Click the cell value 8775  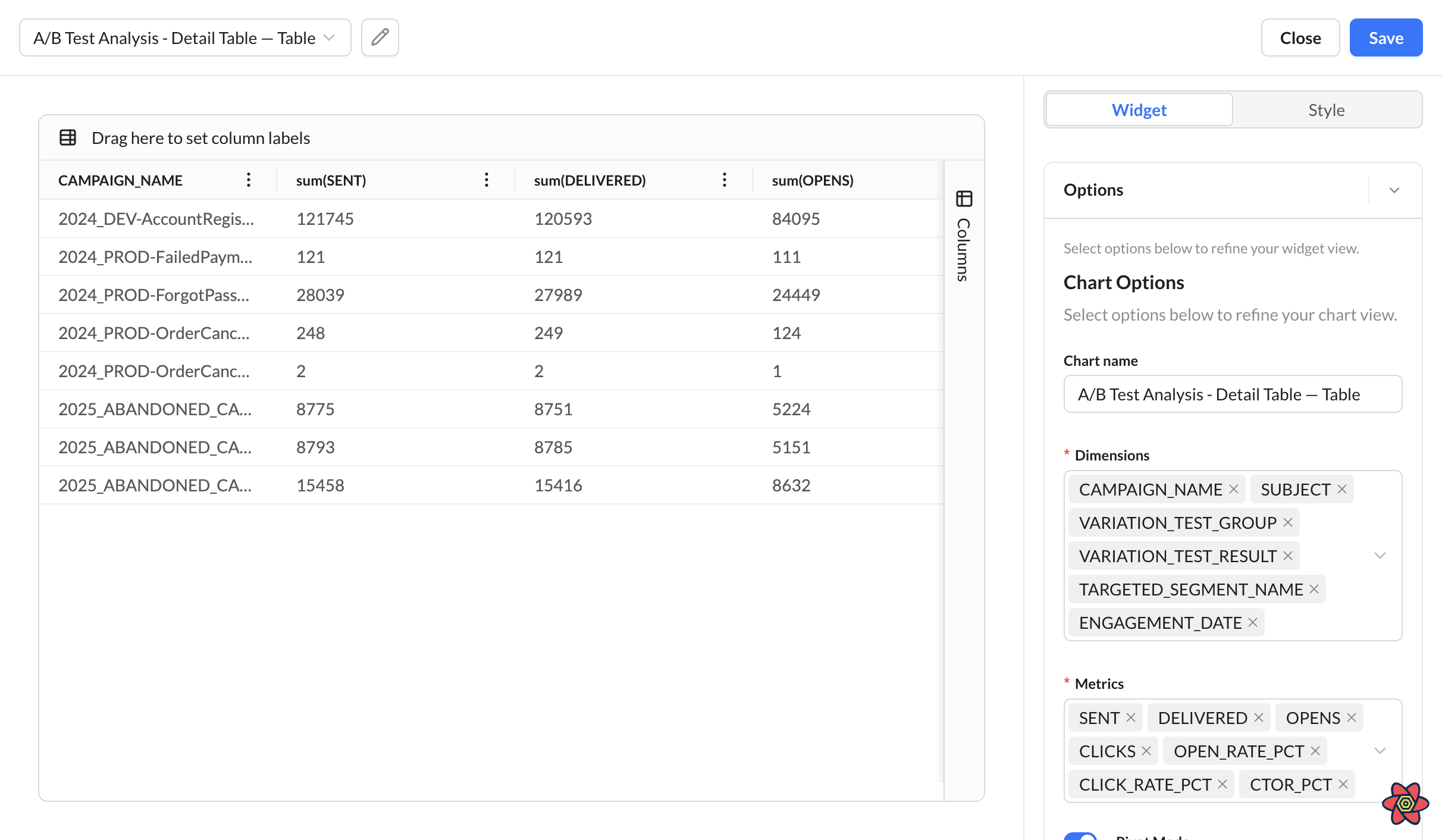(x=315, y=409)
